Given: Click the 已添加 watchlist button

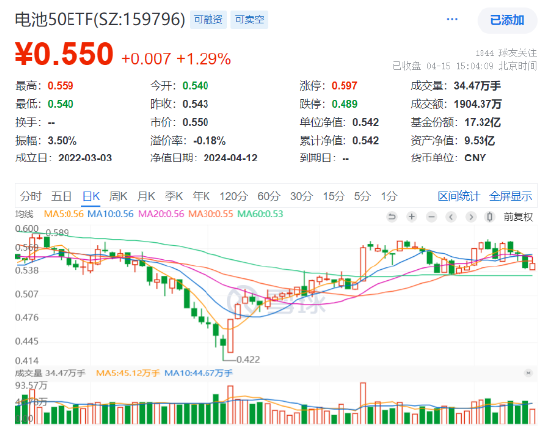Looking at the screenshot, I should (507, 20).
